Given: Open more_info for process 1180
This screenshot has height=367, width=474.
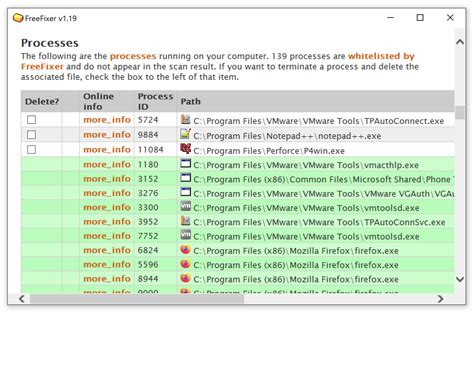Looking at the screenshot, I should pos(107,165).
